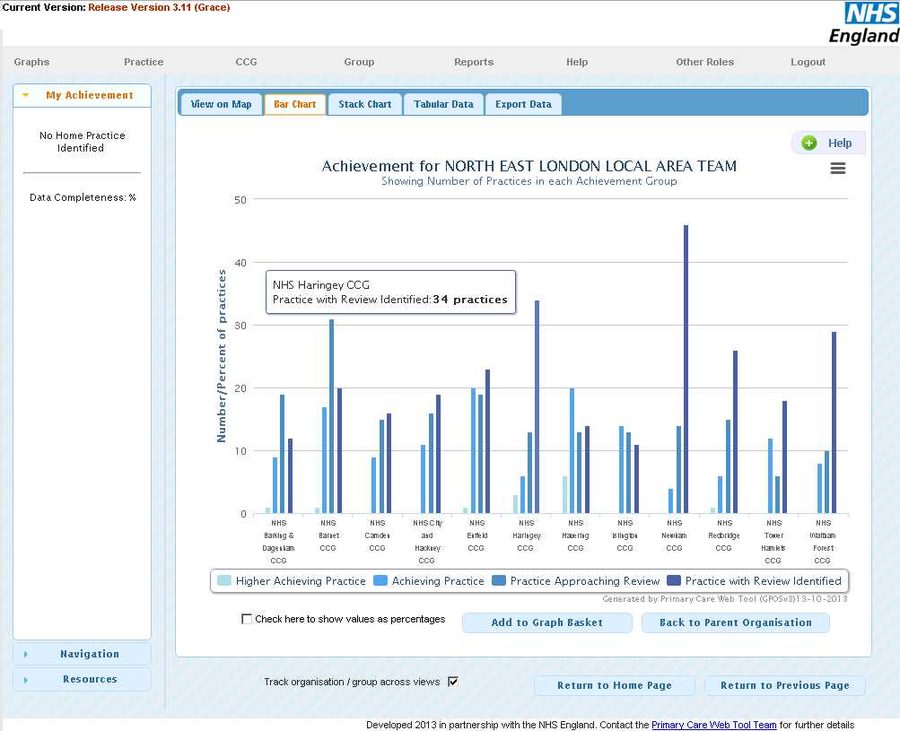The width and height of the screenshot is (900, 731).
Task: Switch to the View on Map tab
Action: (x=221, y=104)
